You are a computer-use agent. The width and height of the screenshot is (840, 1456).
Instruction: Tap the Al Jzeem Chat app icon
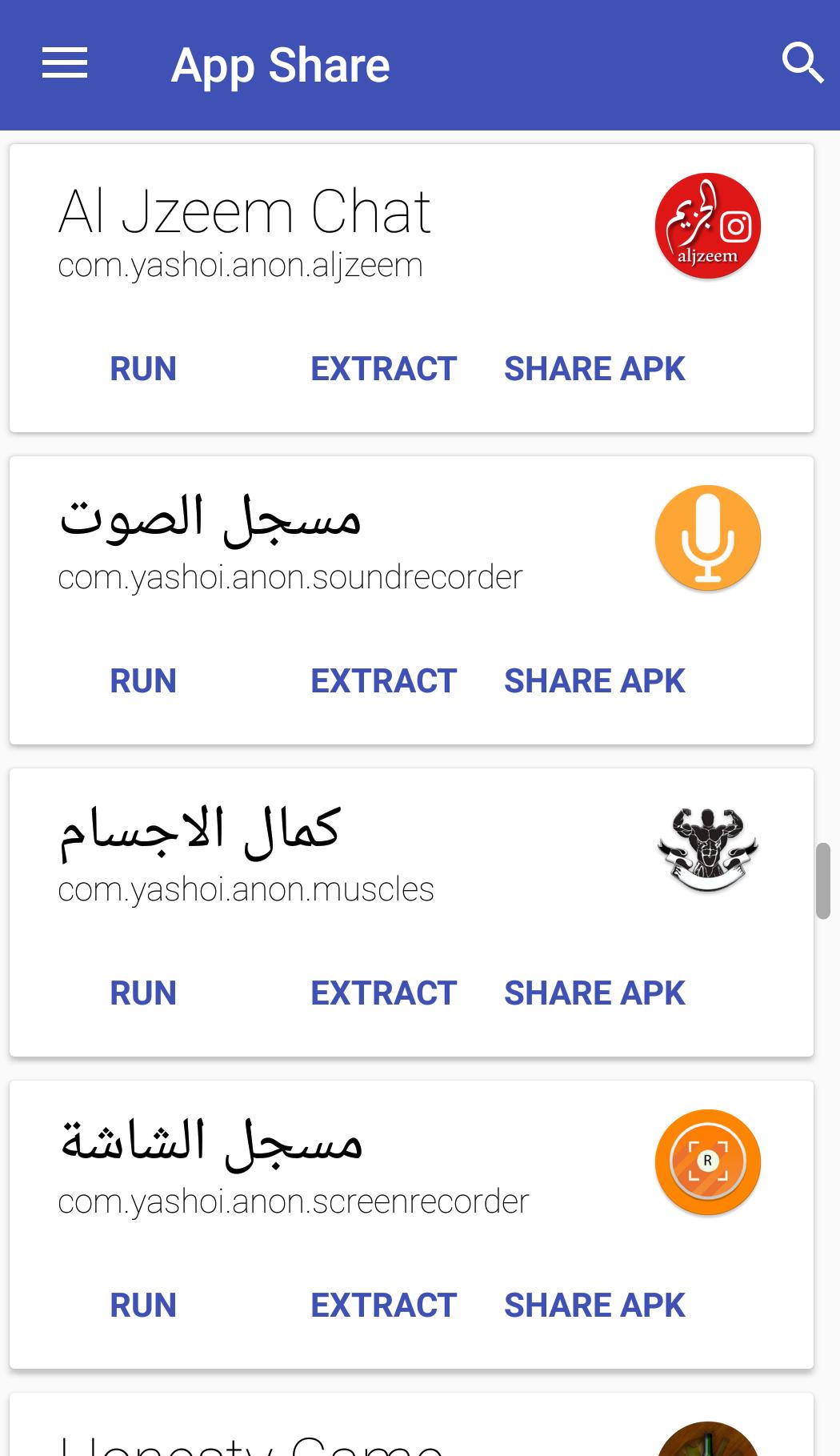(x=707, y=227)
